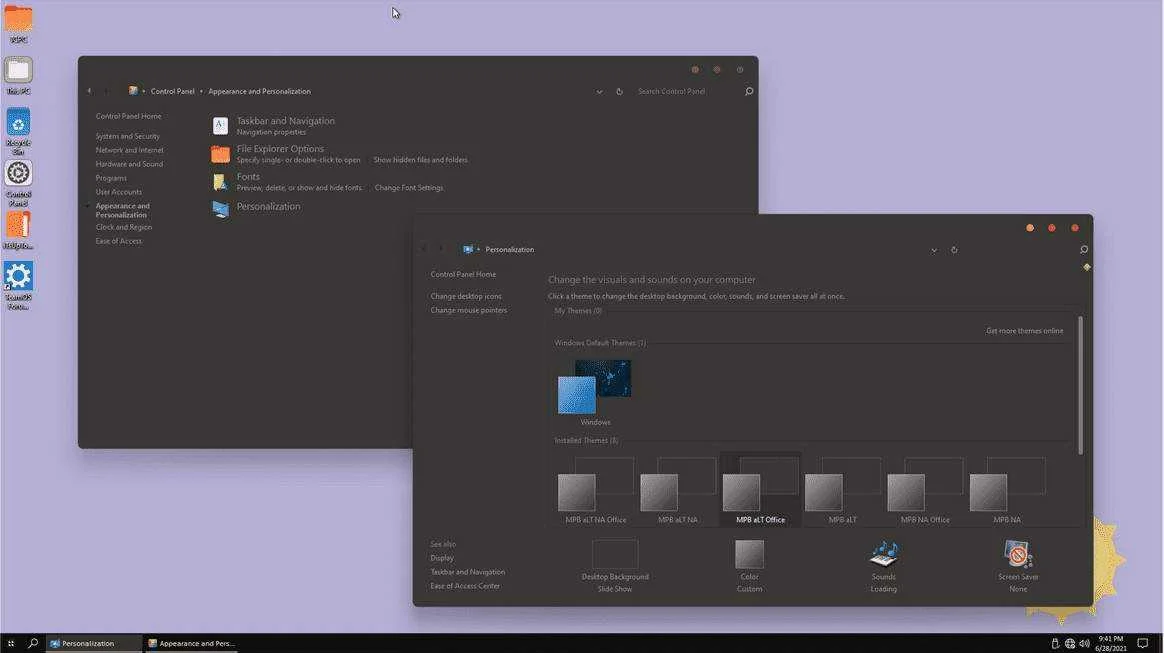
Task: Expand address history dropdown in Personalization window
Action: [934, 250]
